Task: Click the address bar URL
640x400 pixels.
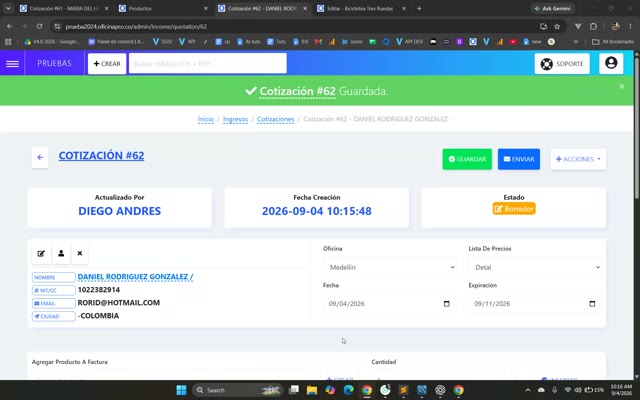Action: pyautogui.click(x=136, y=27)
